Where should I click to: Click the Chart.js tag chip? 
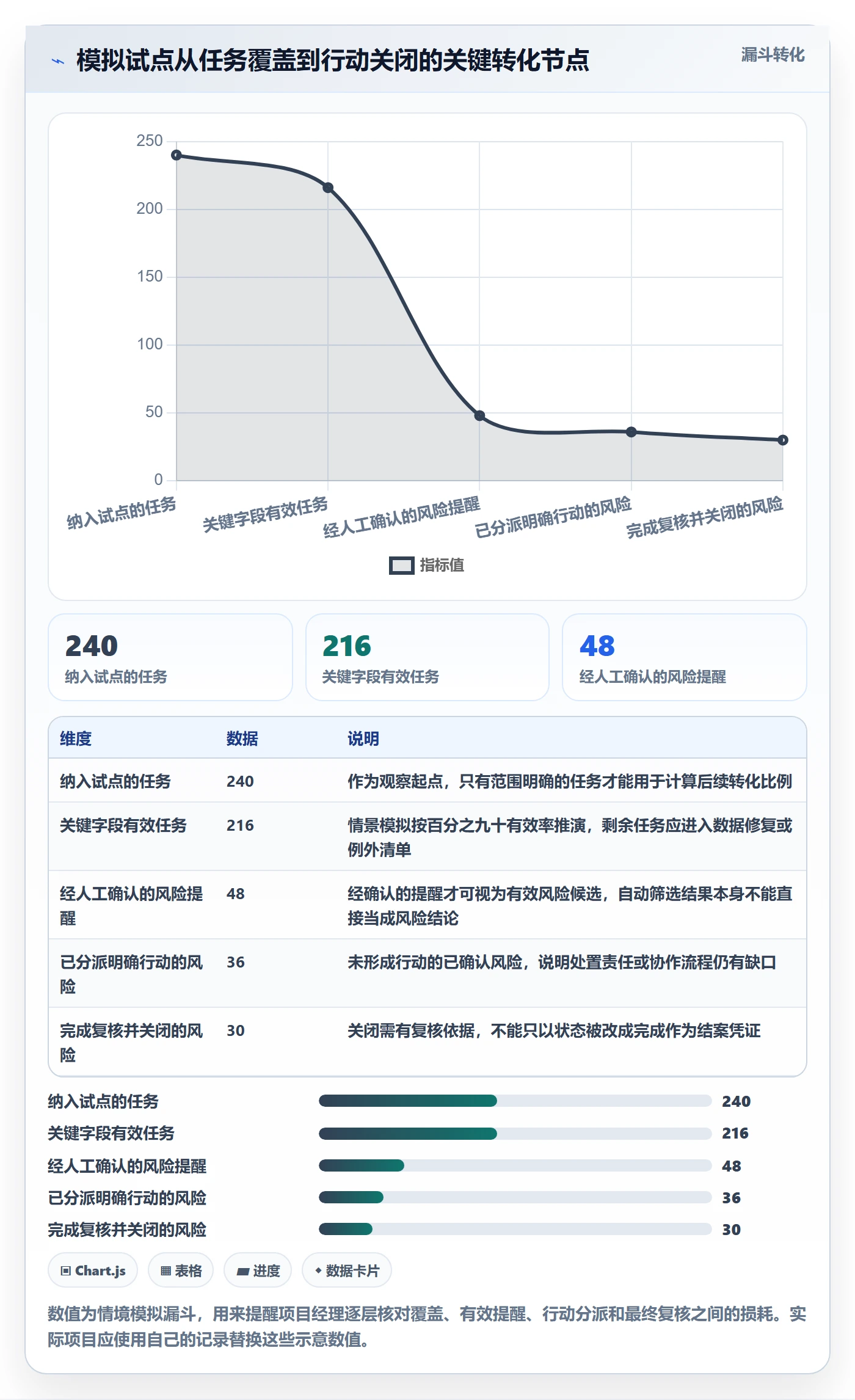93,1271
